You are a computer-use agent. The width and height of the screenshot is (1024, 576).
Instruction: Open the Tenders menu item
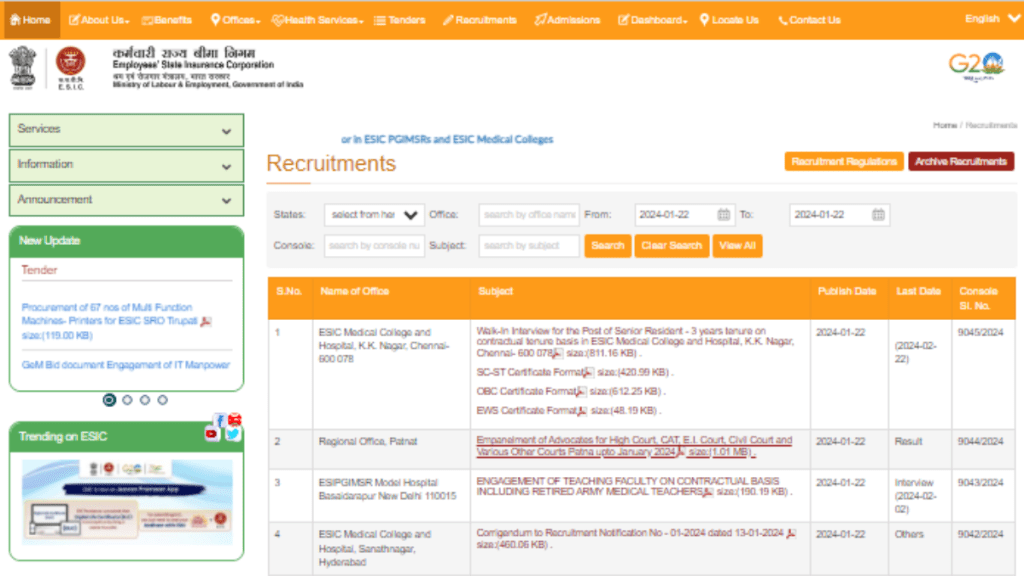click(x=399, y=20)
